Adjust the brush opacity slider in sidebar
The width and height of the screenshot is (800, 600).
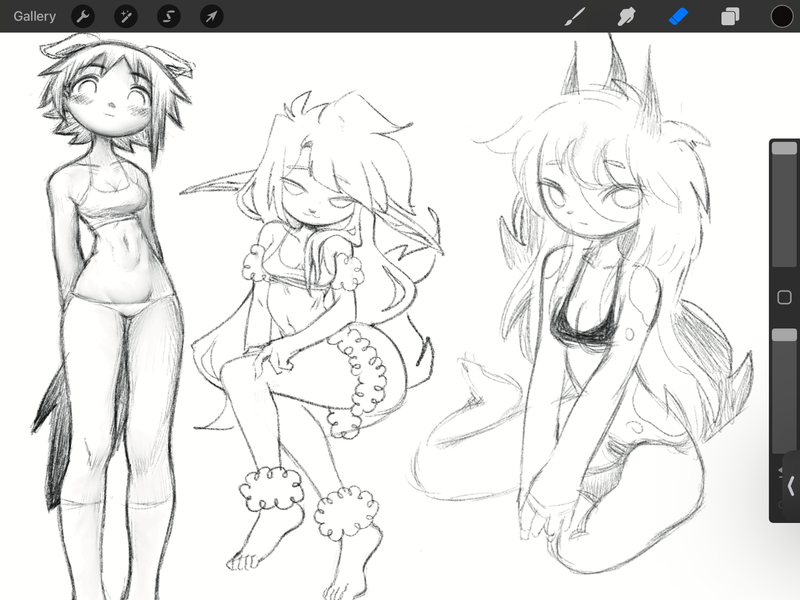[784, 391]
